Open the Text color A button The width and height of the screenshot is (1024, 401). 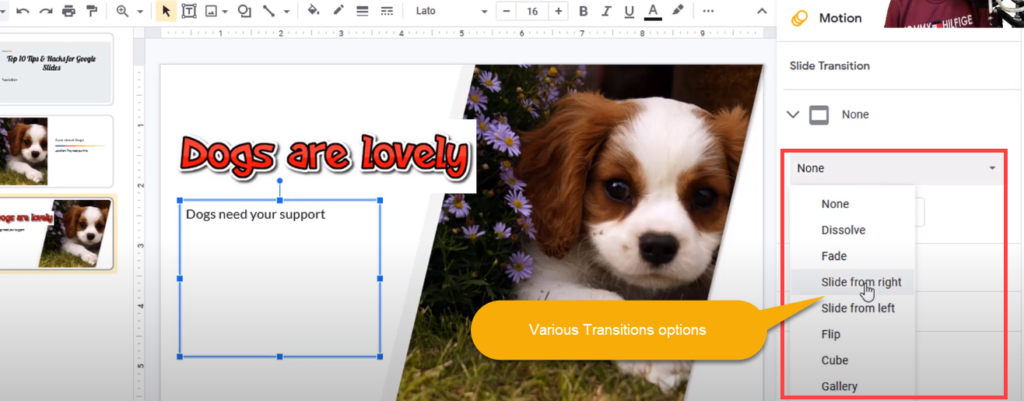[x=652, y=11]
